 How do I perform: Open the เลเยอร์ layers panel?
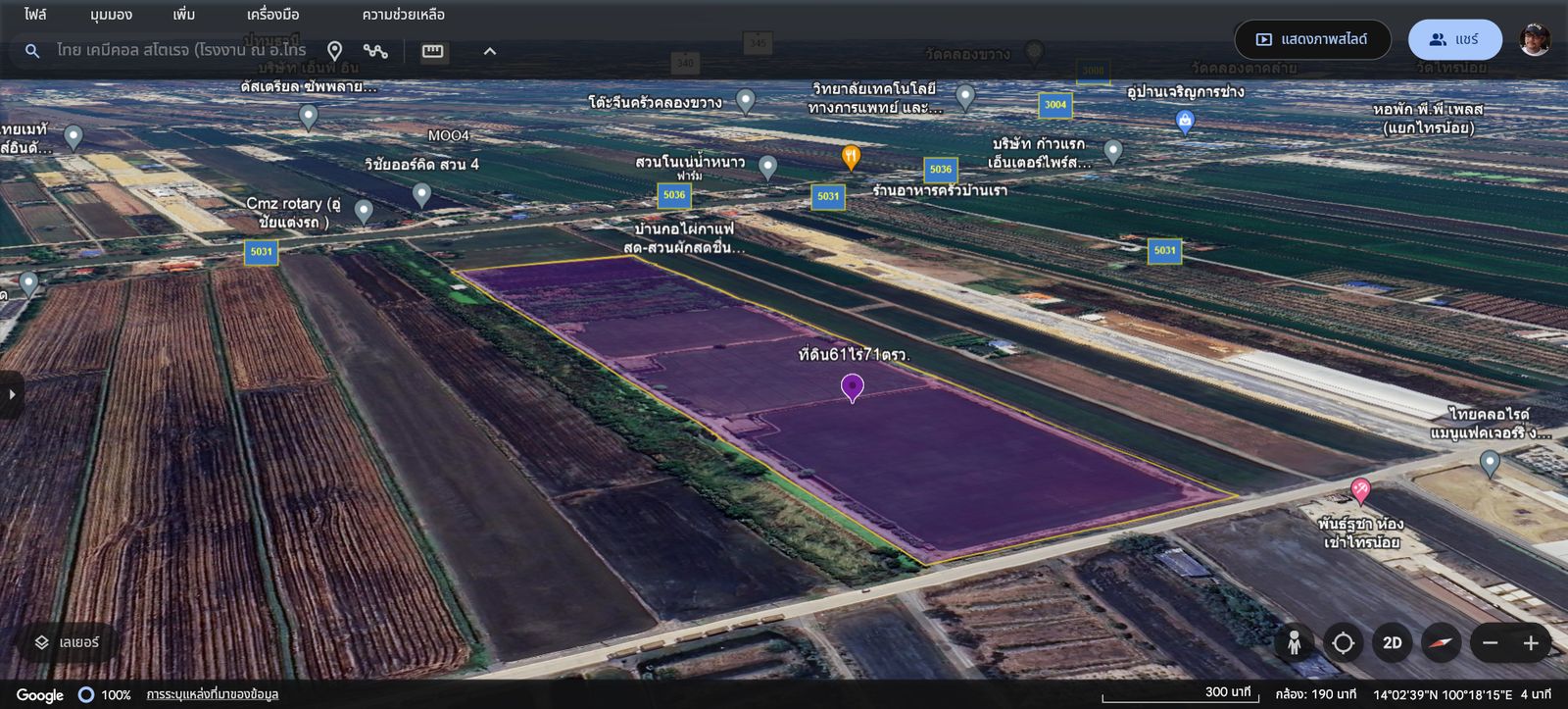click(x=67, y=642)
